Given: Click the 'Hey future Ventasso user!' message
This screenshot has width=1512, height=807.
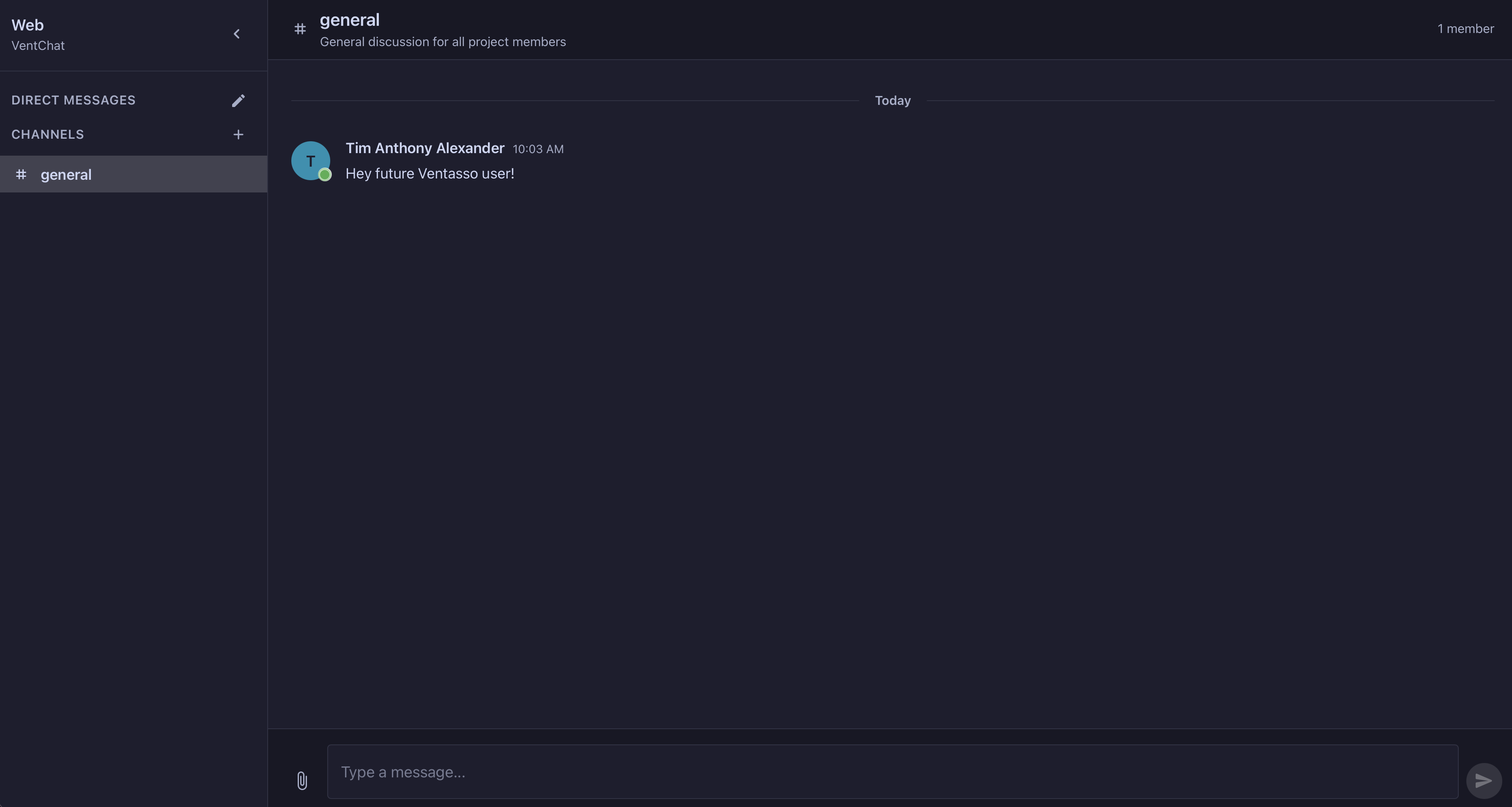Looking at the screenshot, I should [430, 174].
